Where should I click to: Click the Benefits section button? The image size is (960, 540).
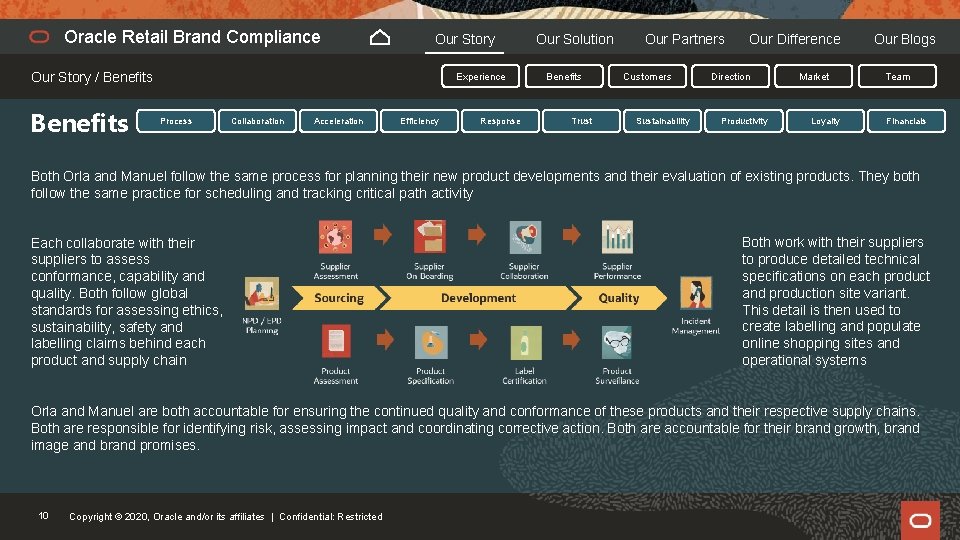point(564,77)
